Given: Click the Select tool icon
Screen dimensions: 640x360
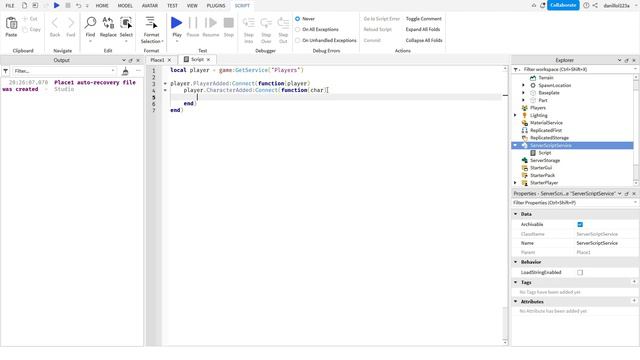Looking at the screenshot, I should (126, 23).
